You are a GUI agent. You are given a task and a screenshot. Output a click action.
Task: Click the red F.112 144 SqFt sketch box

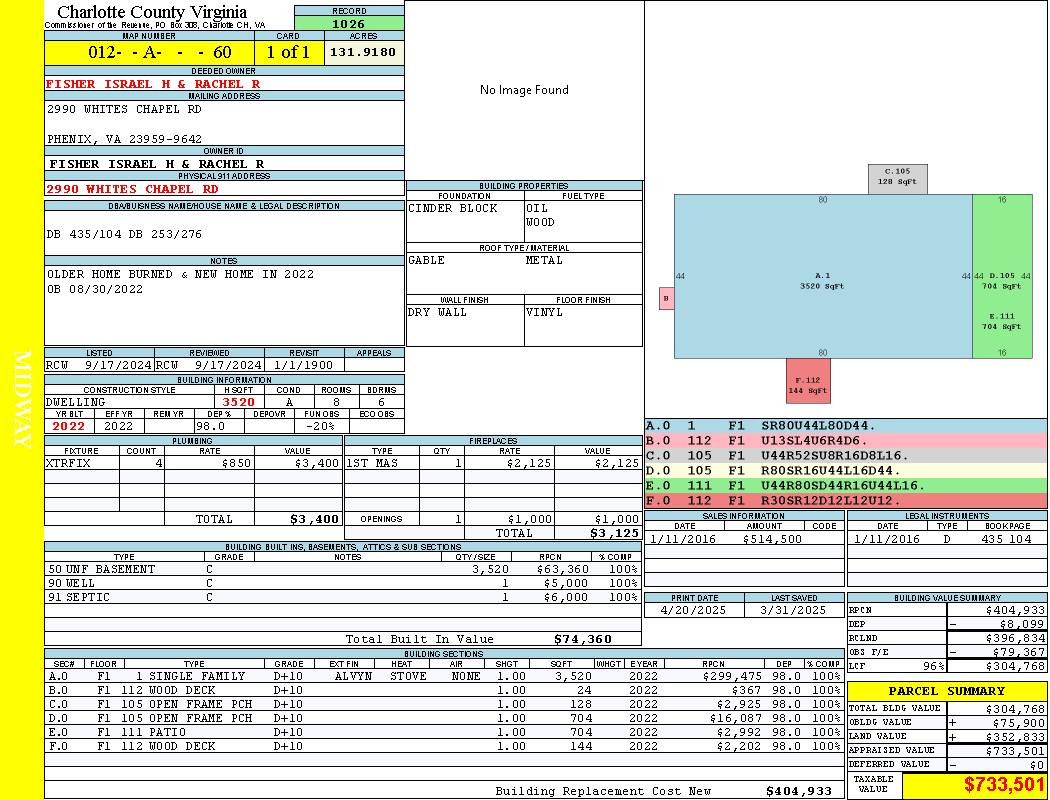tap(808, 381)
